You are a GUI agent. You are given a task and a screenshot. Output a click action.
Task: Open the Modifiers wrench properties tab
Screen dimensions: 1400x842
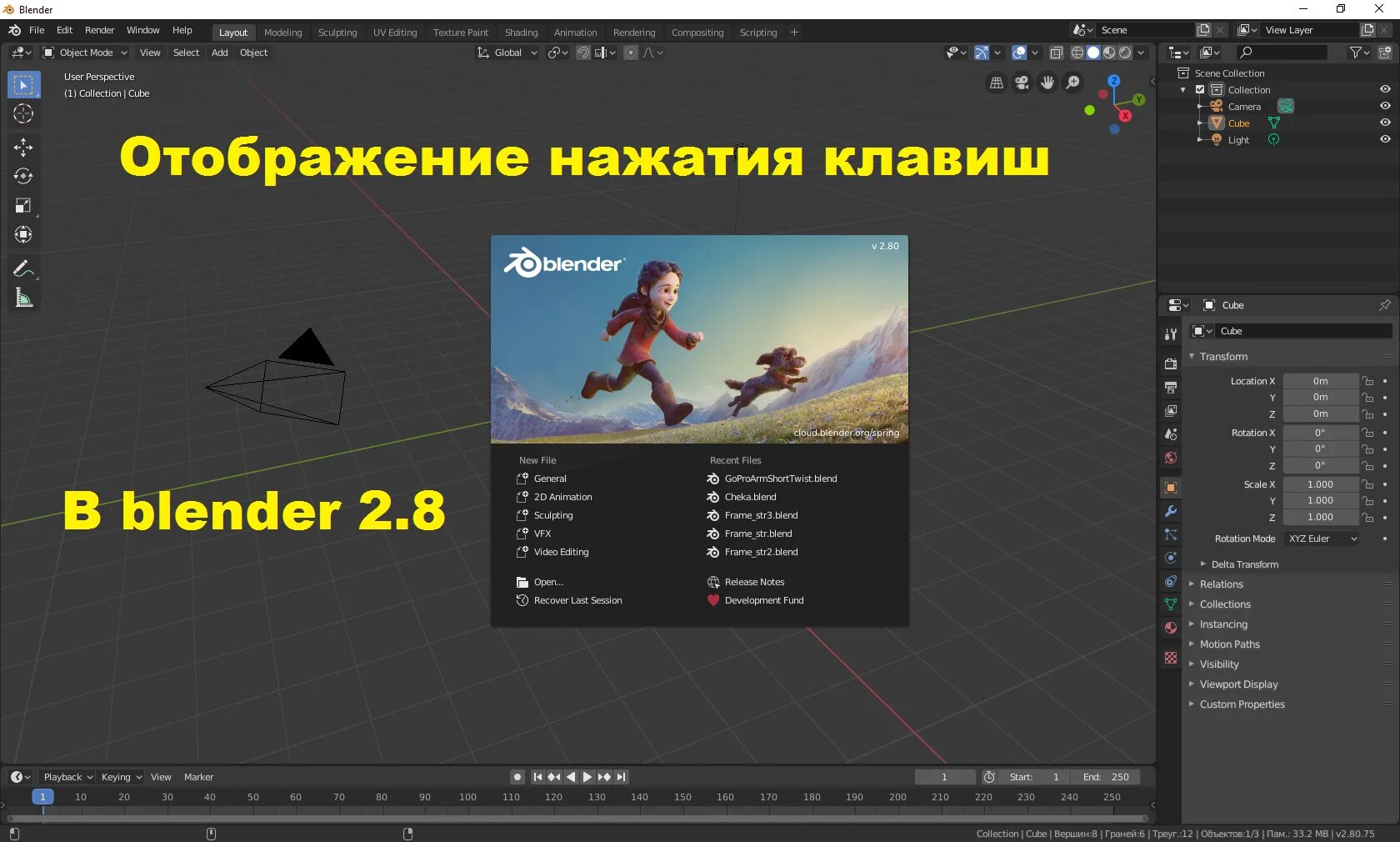pyautogui.click(x=1171, y=511)
